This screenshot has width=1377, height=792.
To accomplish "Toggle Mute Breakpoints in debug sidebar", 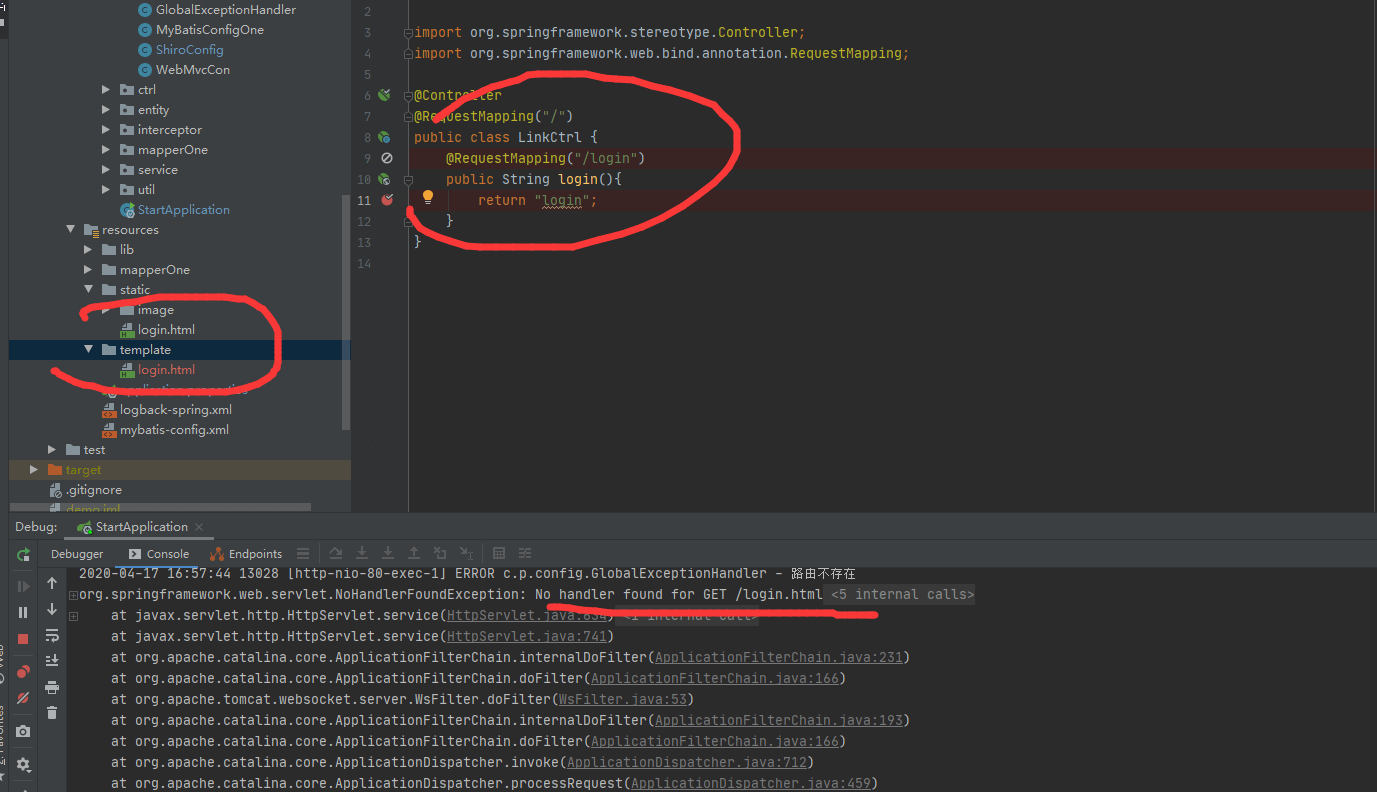I will tap(23, 698).
